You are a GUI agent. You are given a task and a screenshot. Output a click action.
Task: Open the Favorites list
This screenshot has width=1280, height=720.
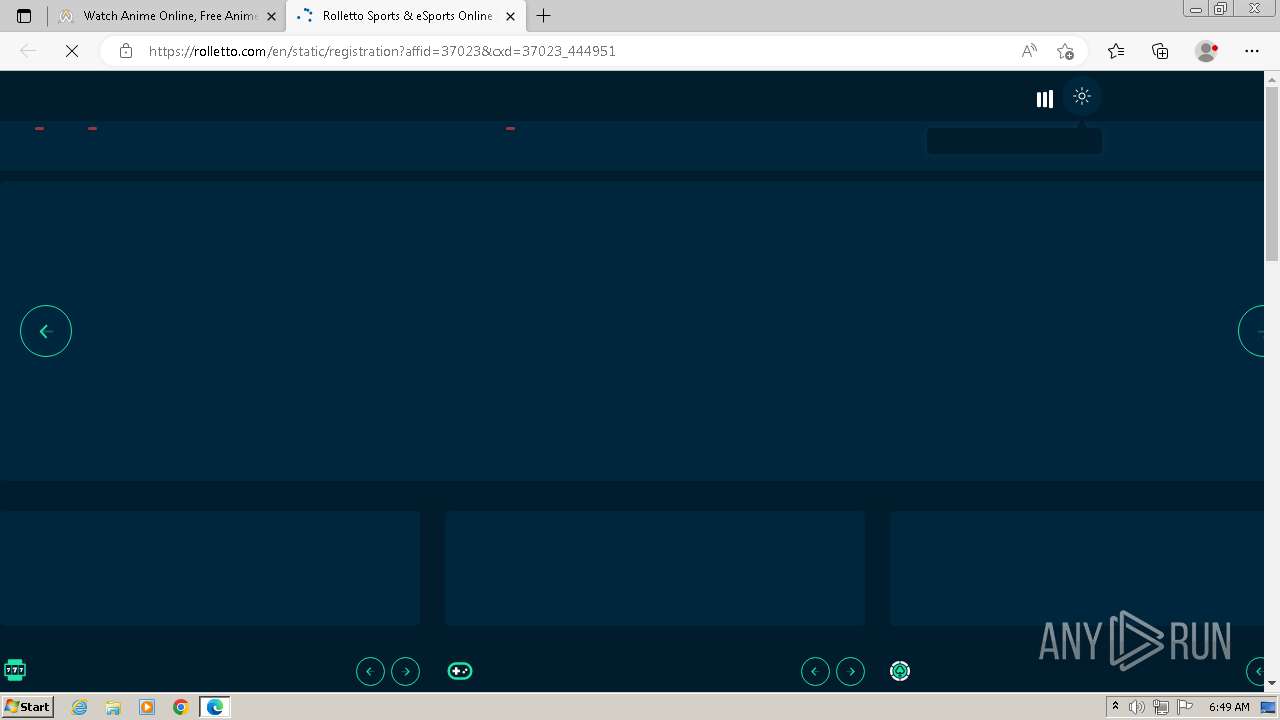(1116, 51)
